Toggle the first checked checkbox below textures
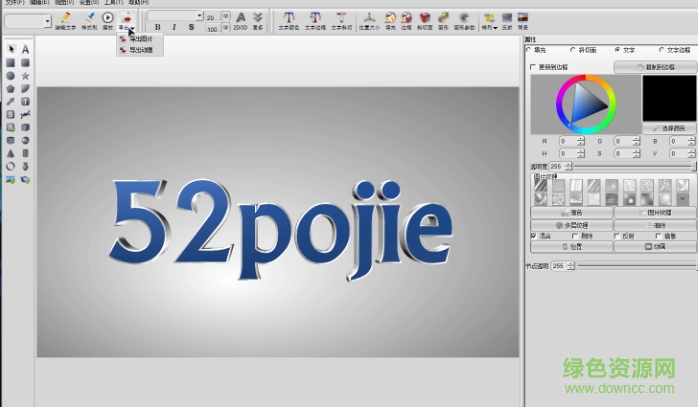 coord(534,236)
